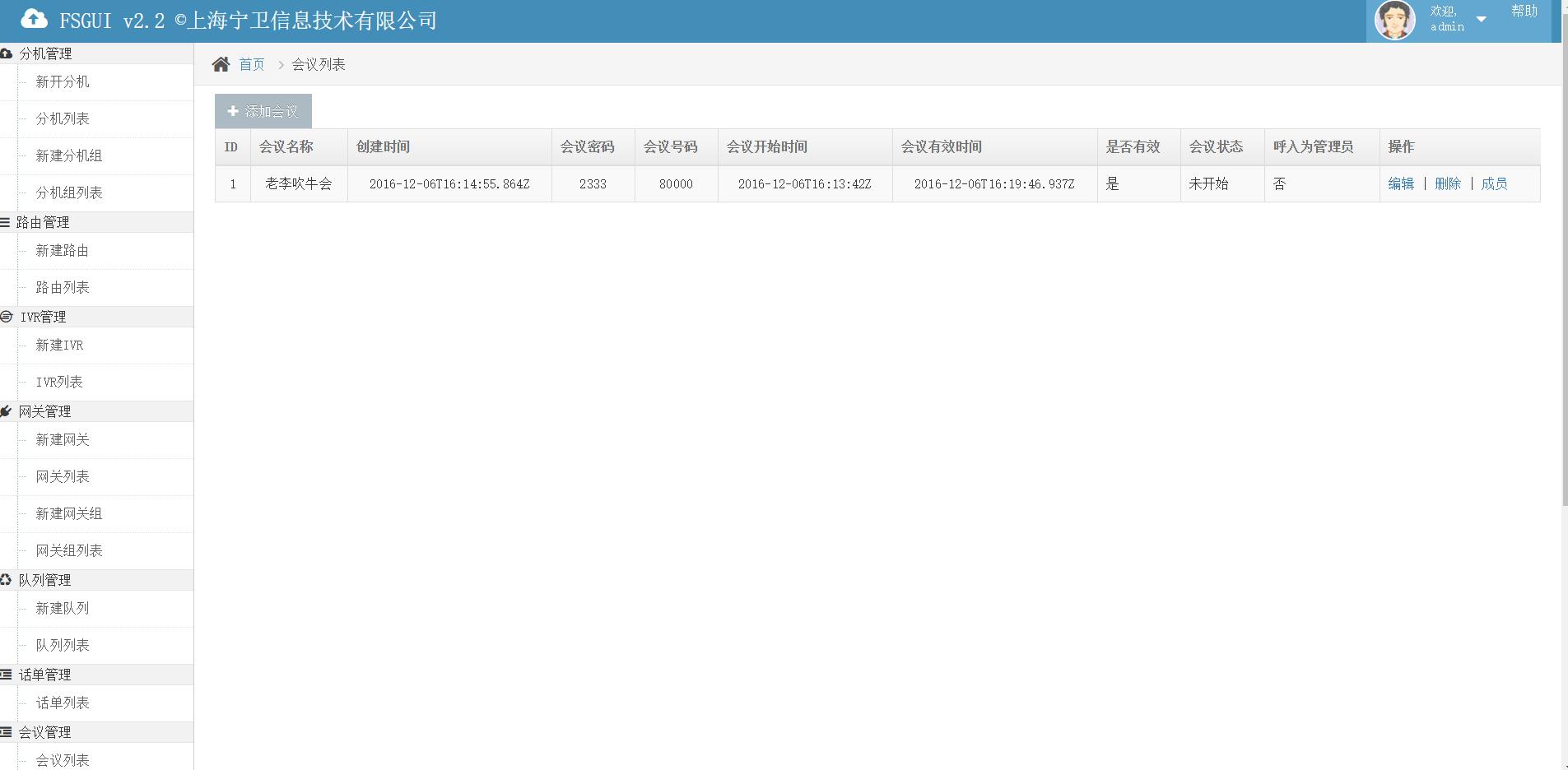The height and width of the screenshot is (770, 1568).
Task: Click the IVR管理 section icon
Action: 7,317
